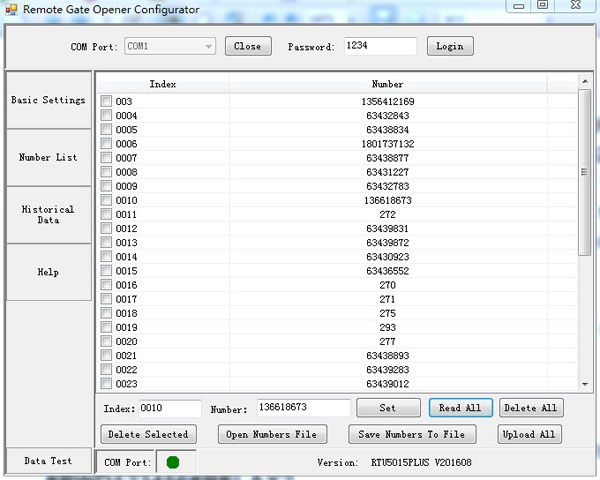600x480 pixels.
Task: Enable the checkbox for index 0016
Action: pos(107,285)
